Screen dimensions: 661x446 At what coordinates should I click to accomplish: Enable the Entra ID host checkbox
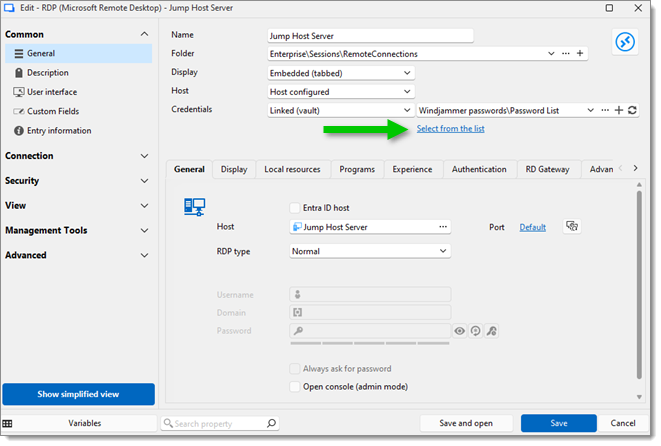click(x=295, y=208)
